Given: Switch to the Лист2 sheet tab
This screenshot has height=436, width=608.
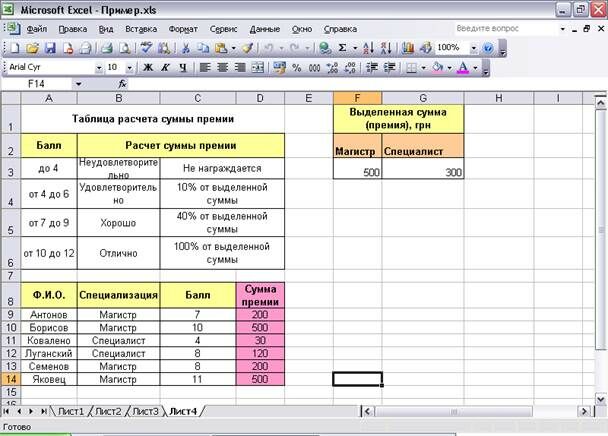Looking at the screenshot, I should [108, 411].
